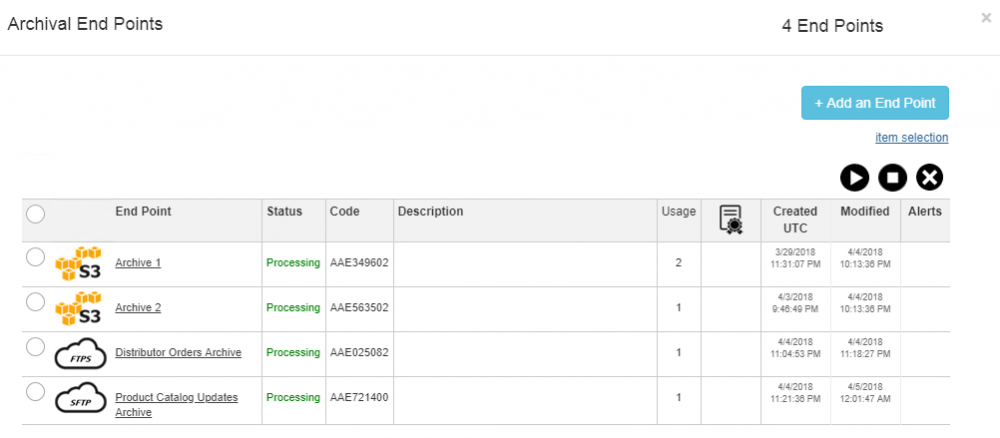Toggle the select-all radio in the table header
This screenshot has height=438, width=1000.
tap(35, 213)
